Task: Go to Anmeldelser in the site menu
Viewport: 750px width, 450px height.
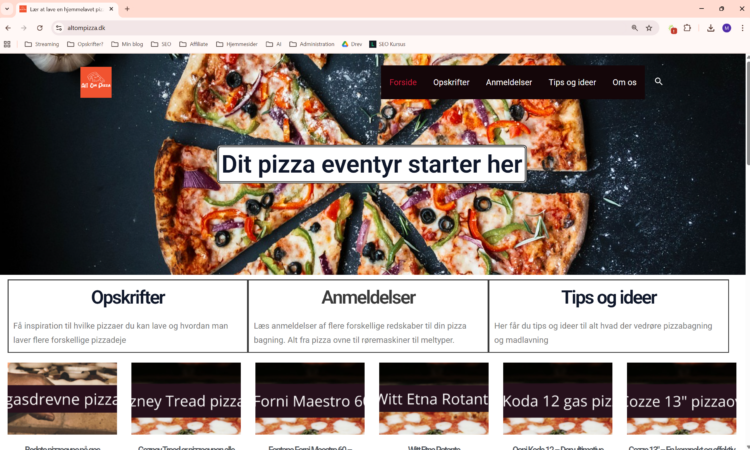Action: [509, 82]
